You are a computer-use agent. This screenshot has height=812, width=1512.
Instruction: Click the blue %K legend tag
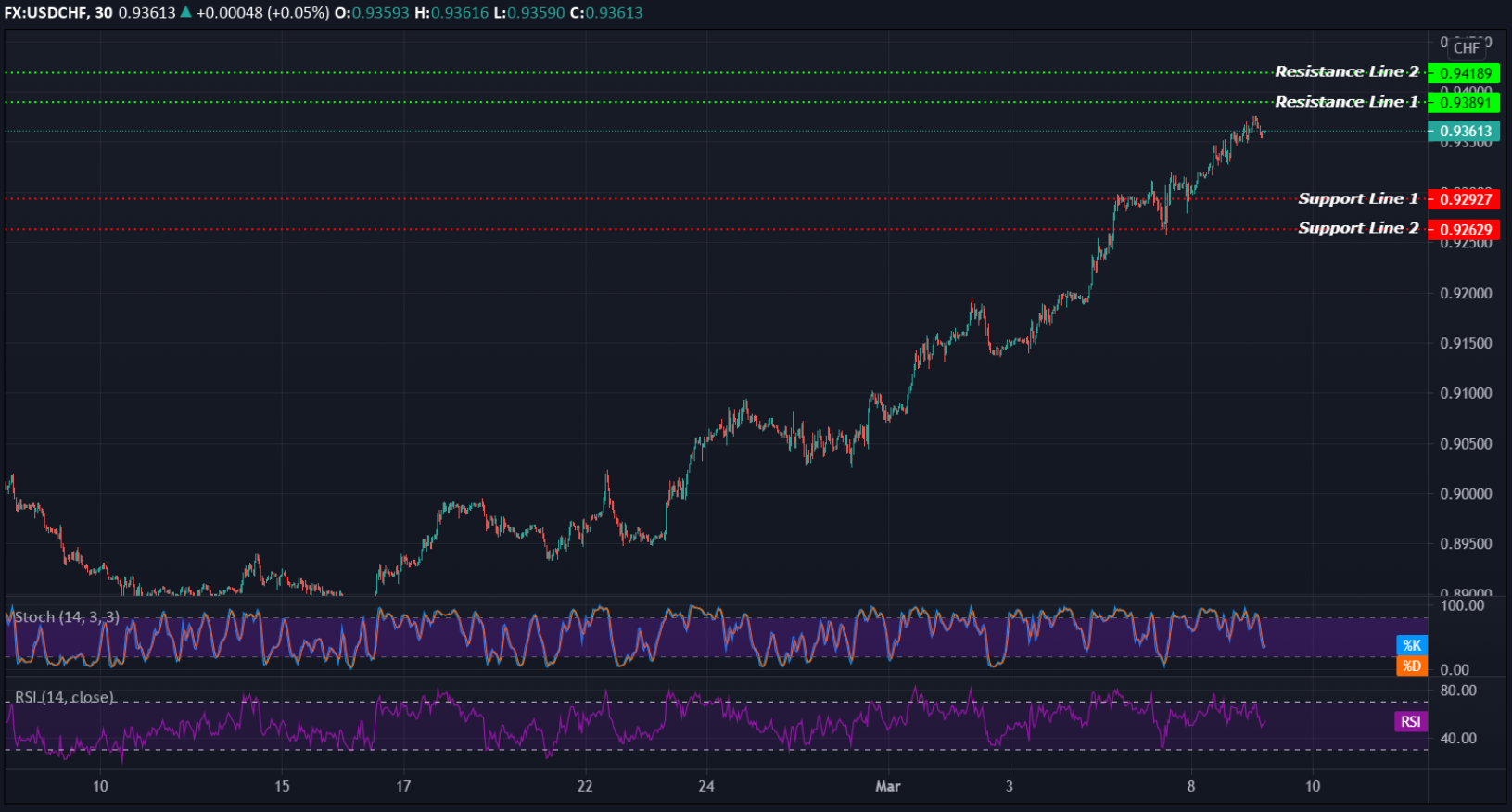point(1411,645)
